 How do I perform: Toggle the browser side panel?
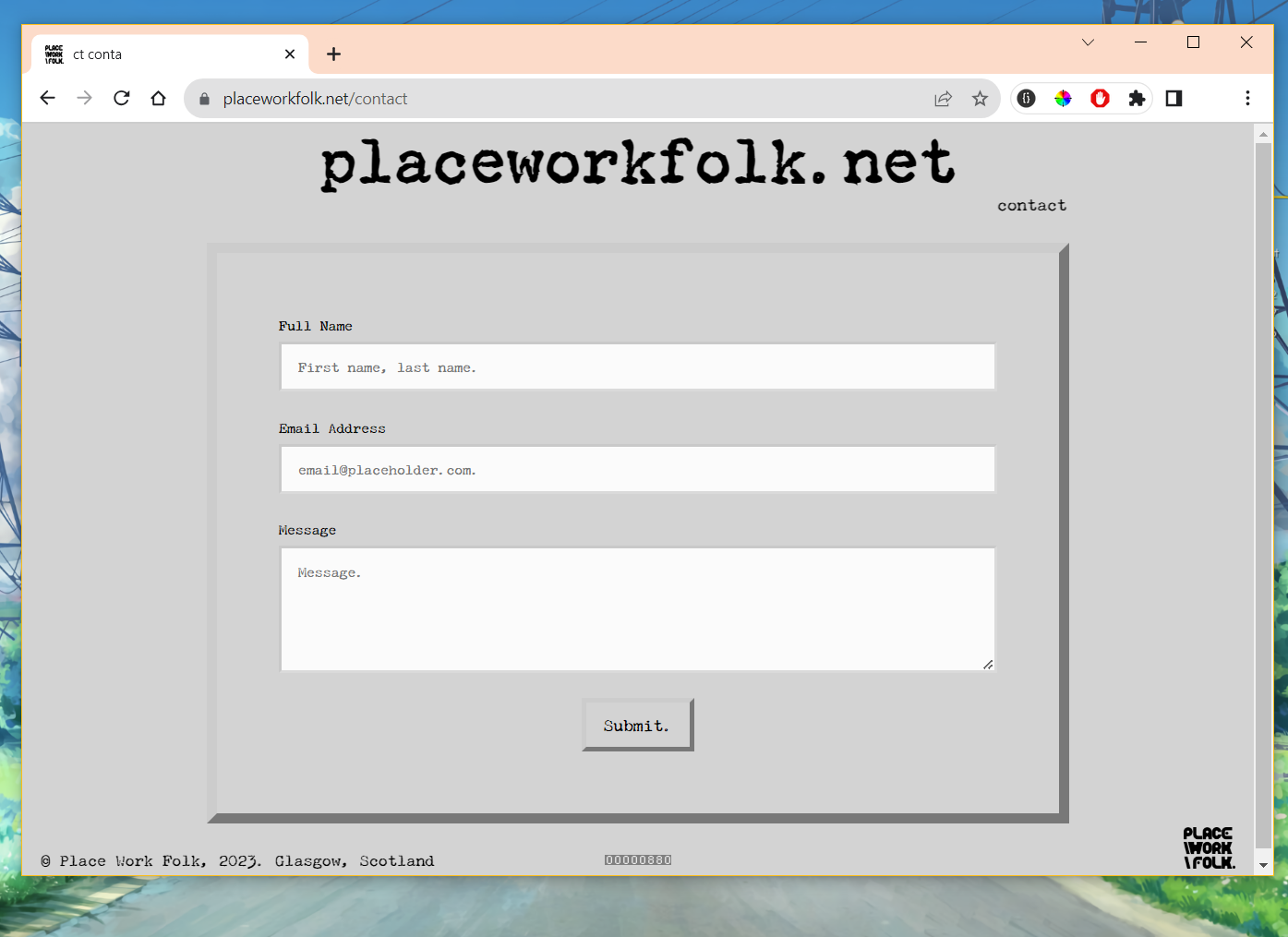coord(1174,99)
